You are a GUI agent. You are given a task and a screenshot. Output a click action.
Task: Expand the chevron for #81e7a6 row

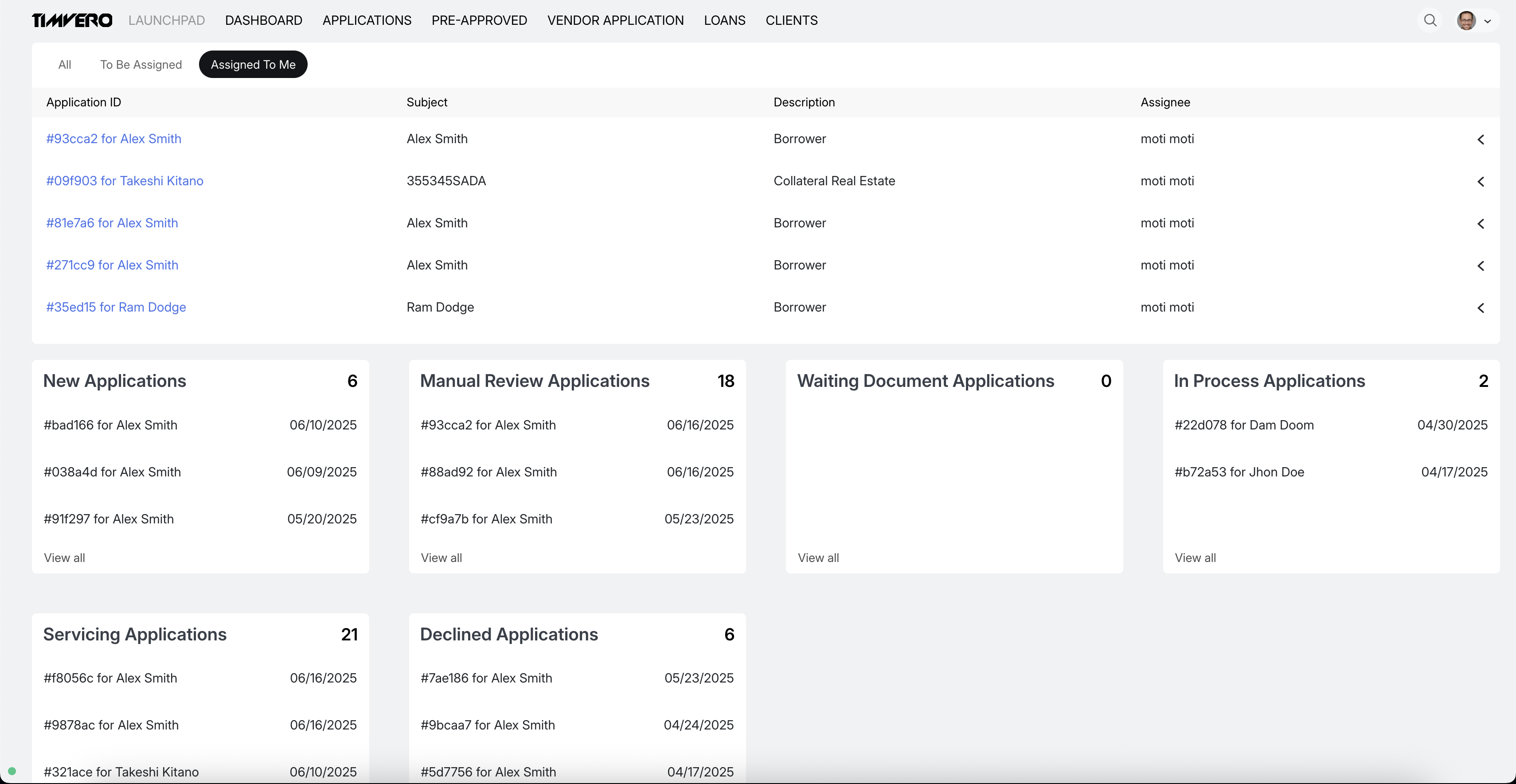(x=1481, y=224)
